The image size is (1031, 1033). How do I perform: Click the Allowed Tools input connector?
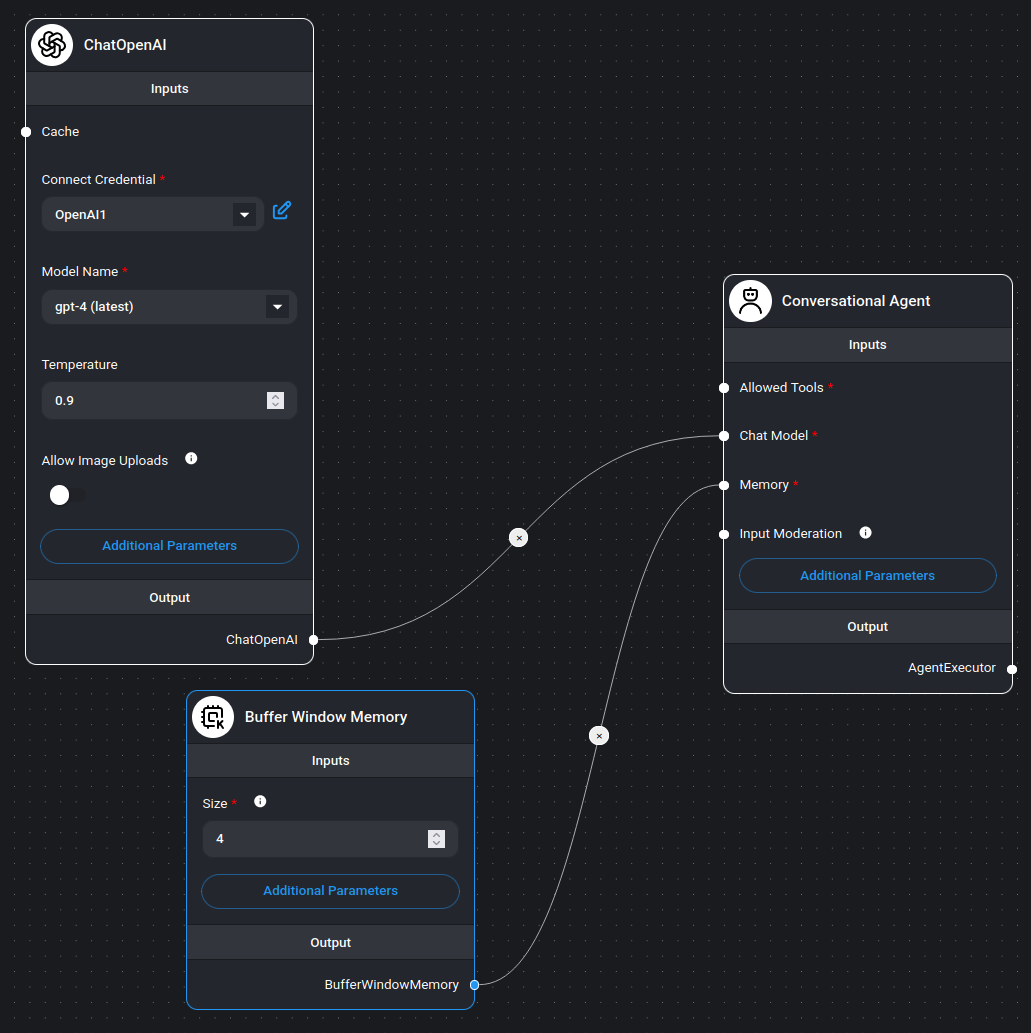point(724,388)
